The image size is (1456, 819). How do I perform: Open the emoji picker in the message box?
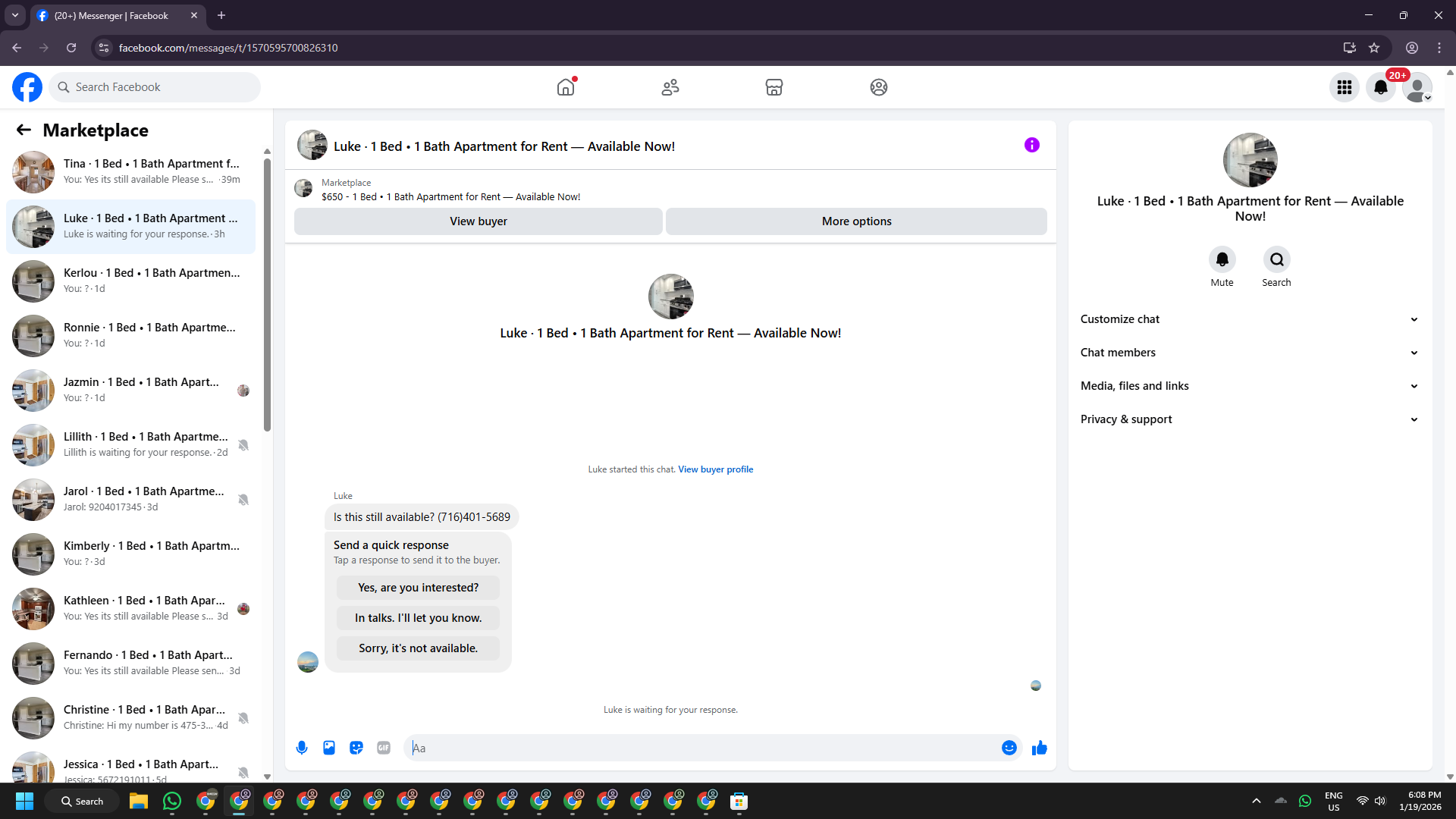pyautogui.click(x=1009, y=748)
